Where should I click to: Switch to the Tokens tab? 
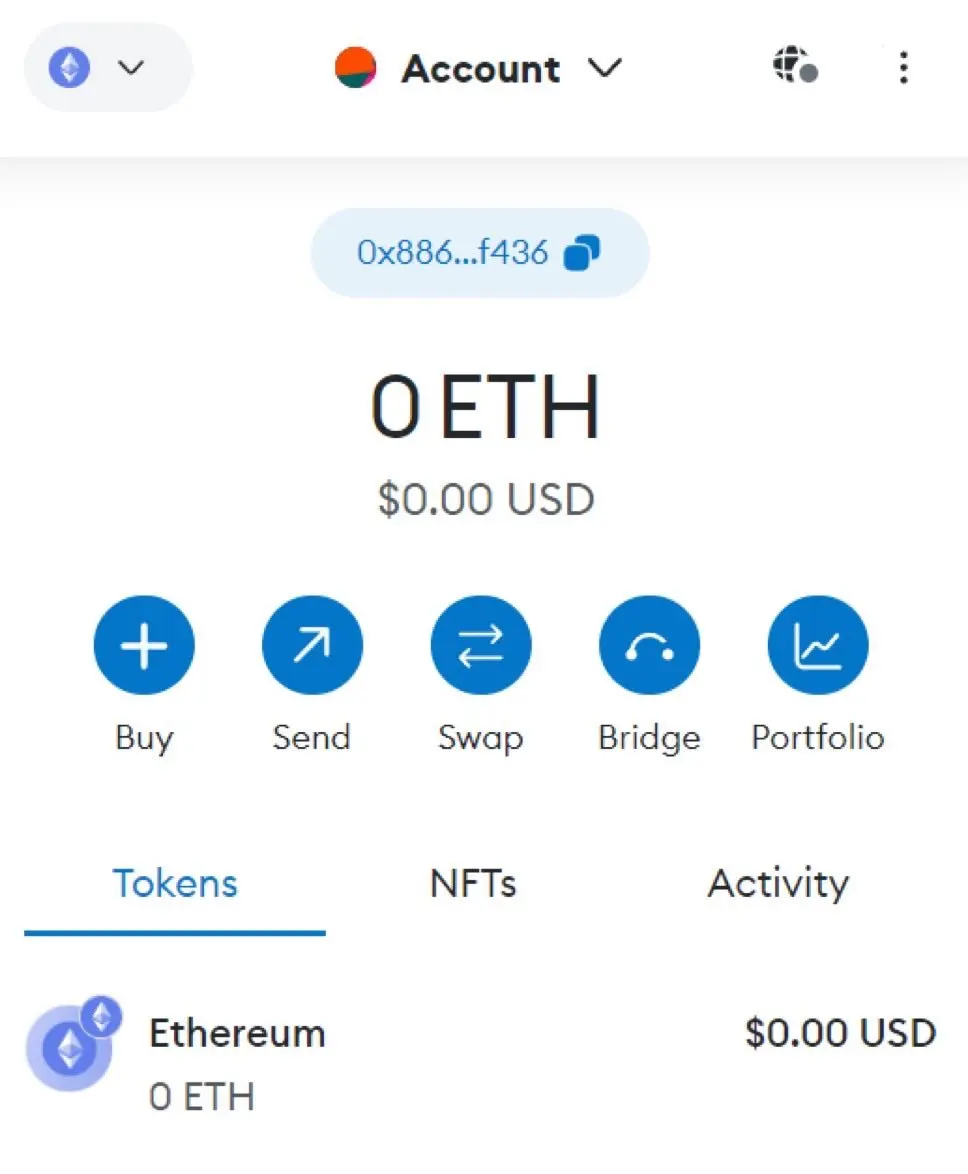[174, 883]
